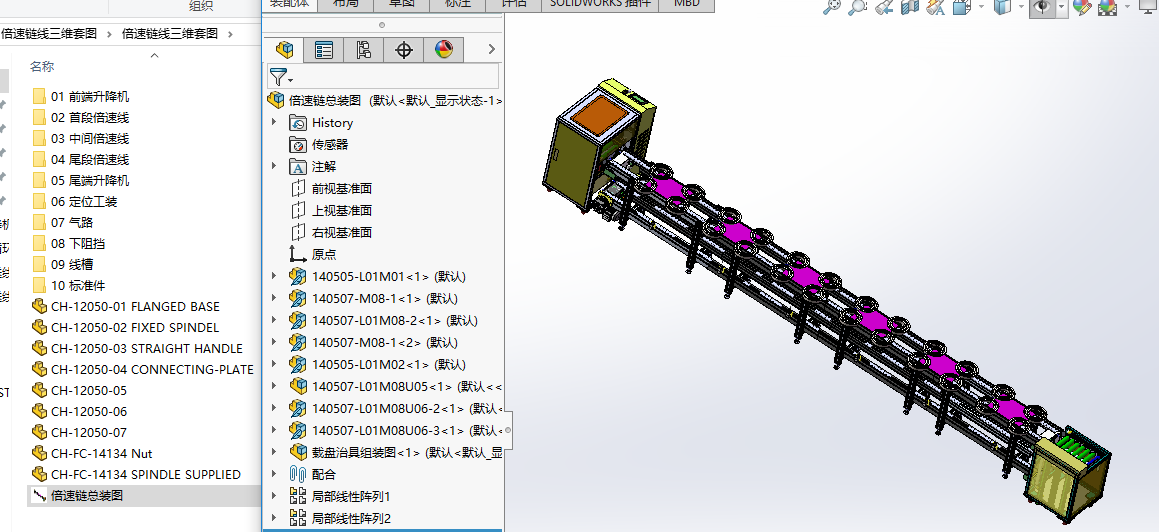This screenshot has height=532, width=1159.
Task: Open the 10 标准件 folder in Explorer
Action: coord(69,285)
